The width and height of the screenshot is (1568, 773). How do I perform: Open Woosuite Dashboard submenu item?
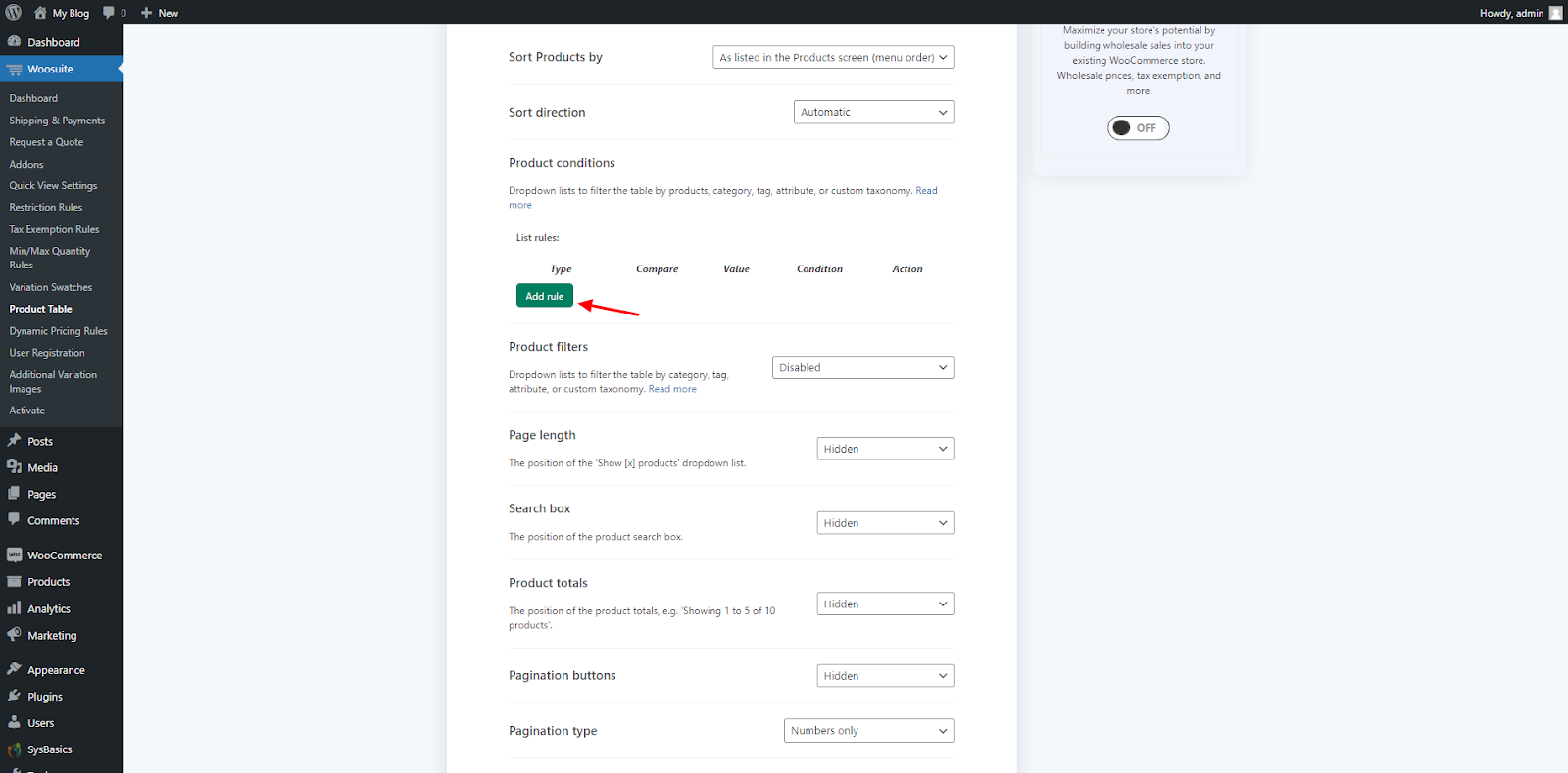click(33, 98)
